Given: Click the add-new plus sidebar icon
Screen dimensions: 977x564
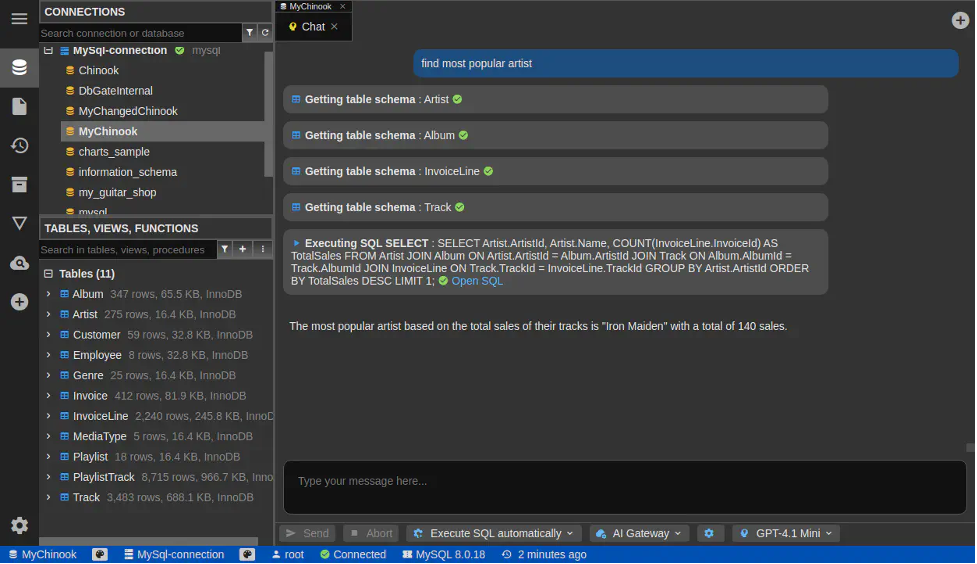Looking at the screenshot, I should click(19, 302).
